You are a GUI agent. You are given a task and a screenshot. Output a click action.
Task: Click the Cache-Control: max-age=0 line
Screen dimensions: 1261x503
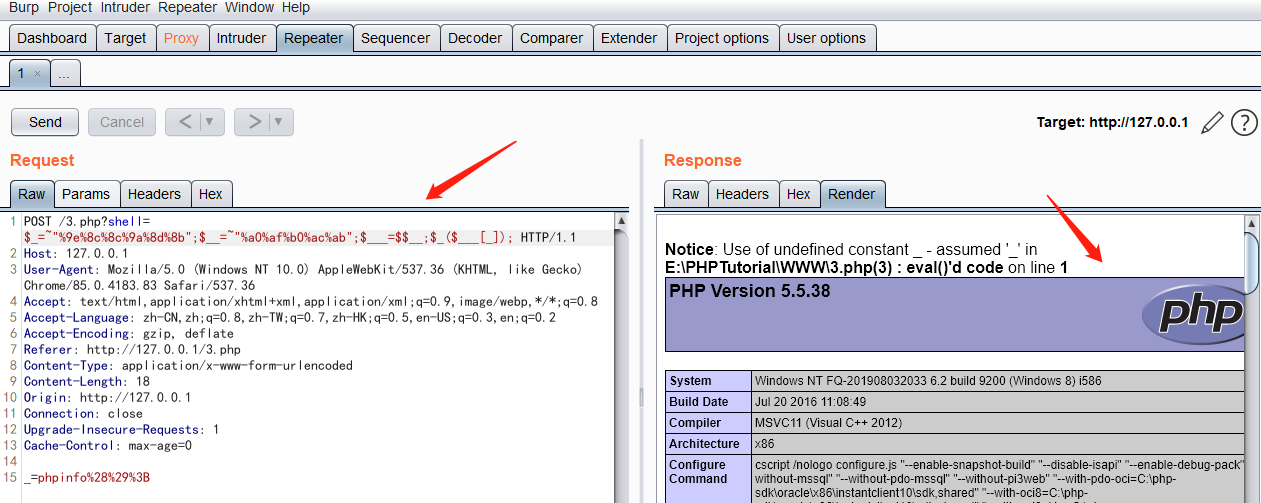pyautogui.click(x=107, y=446)
